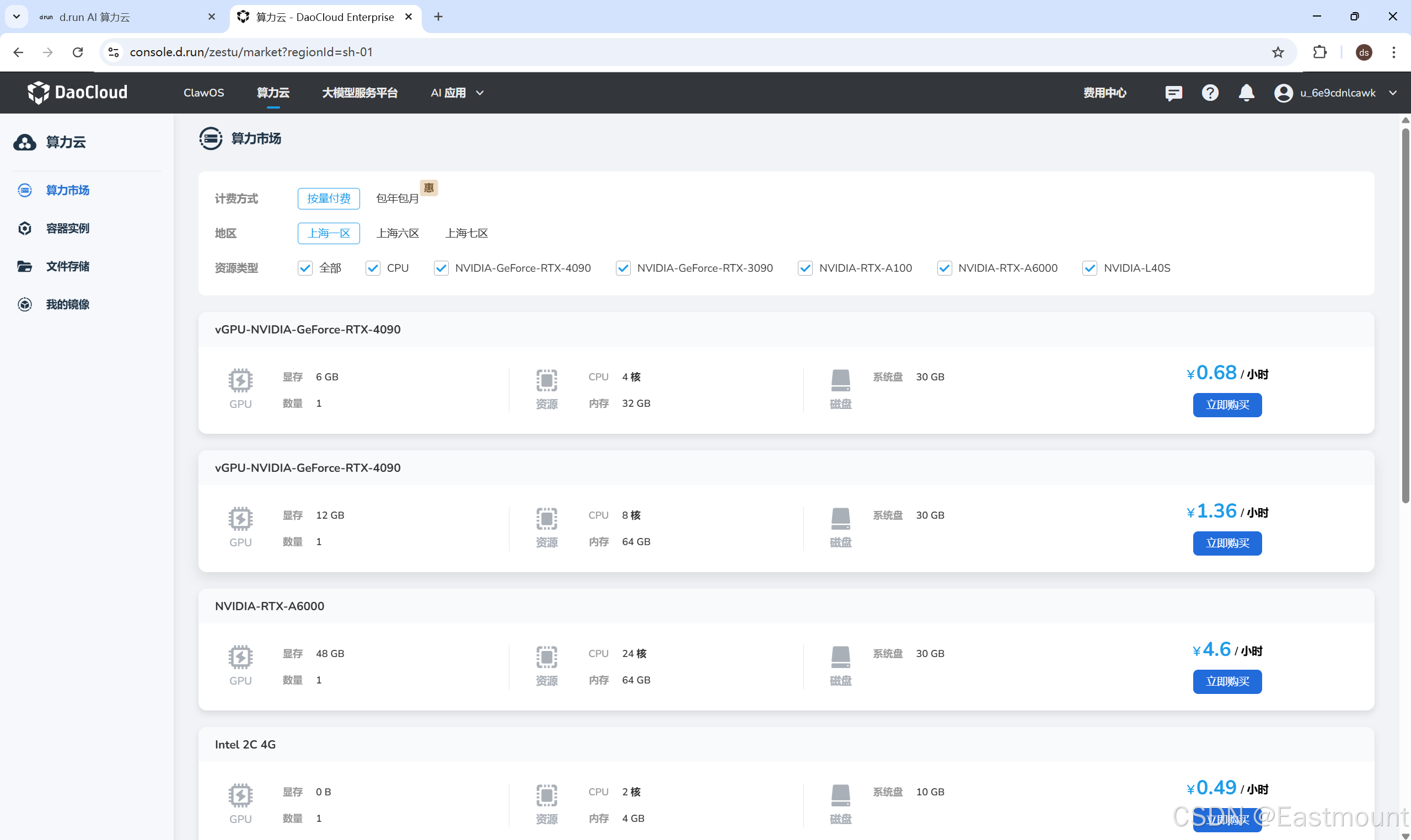Select the 上海六区 region
1411x840 pixels.
[398, 233]
